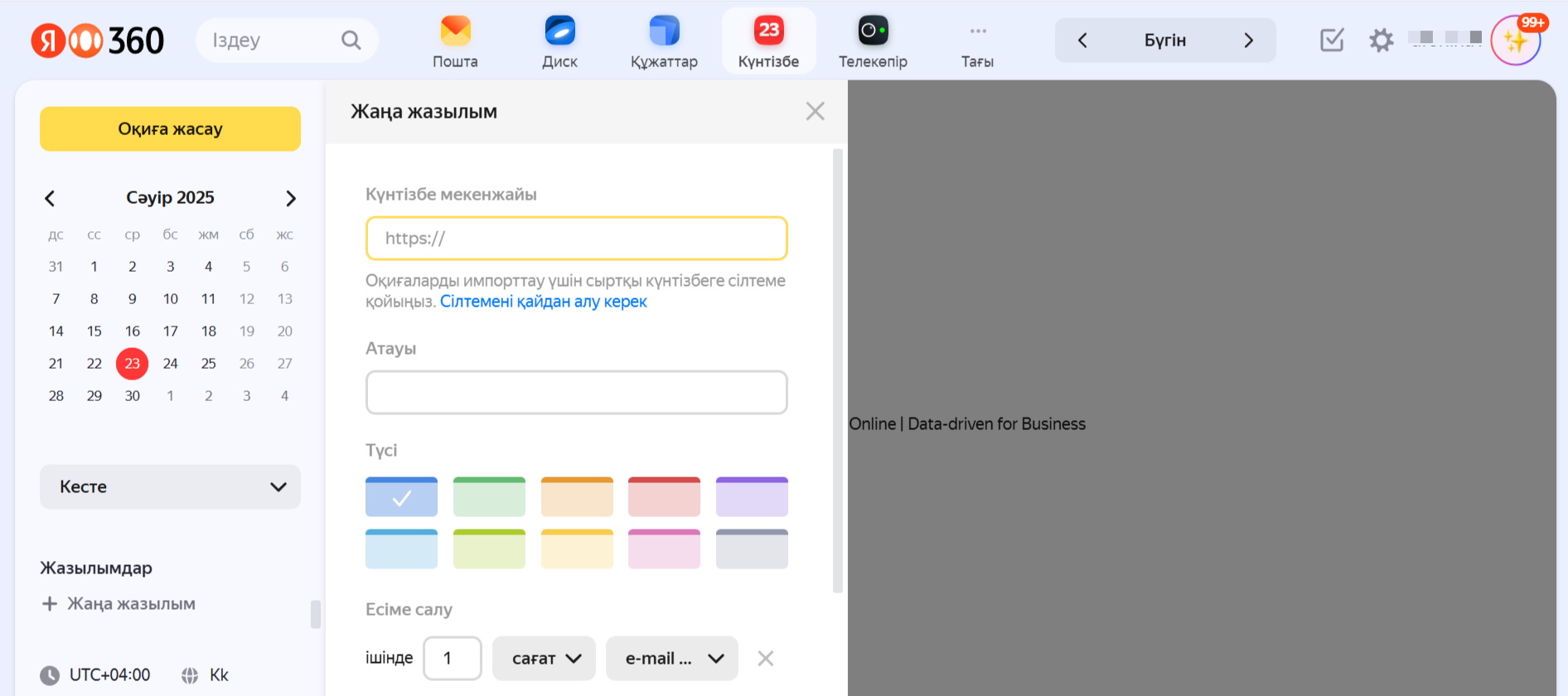Open the сағат time unit dropdown
The width and height of the screenshot is (1568, 696).
tap(544, 658)
